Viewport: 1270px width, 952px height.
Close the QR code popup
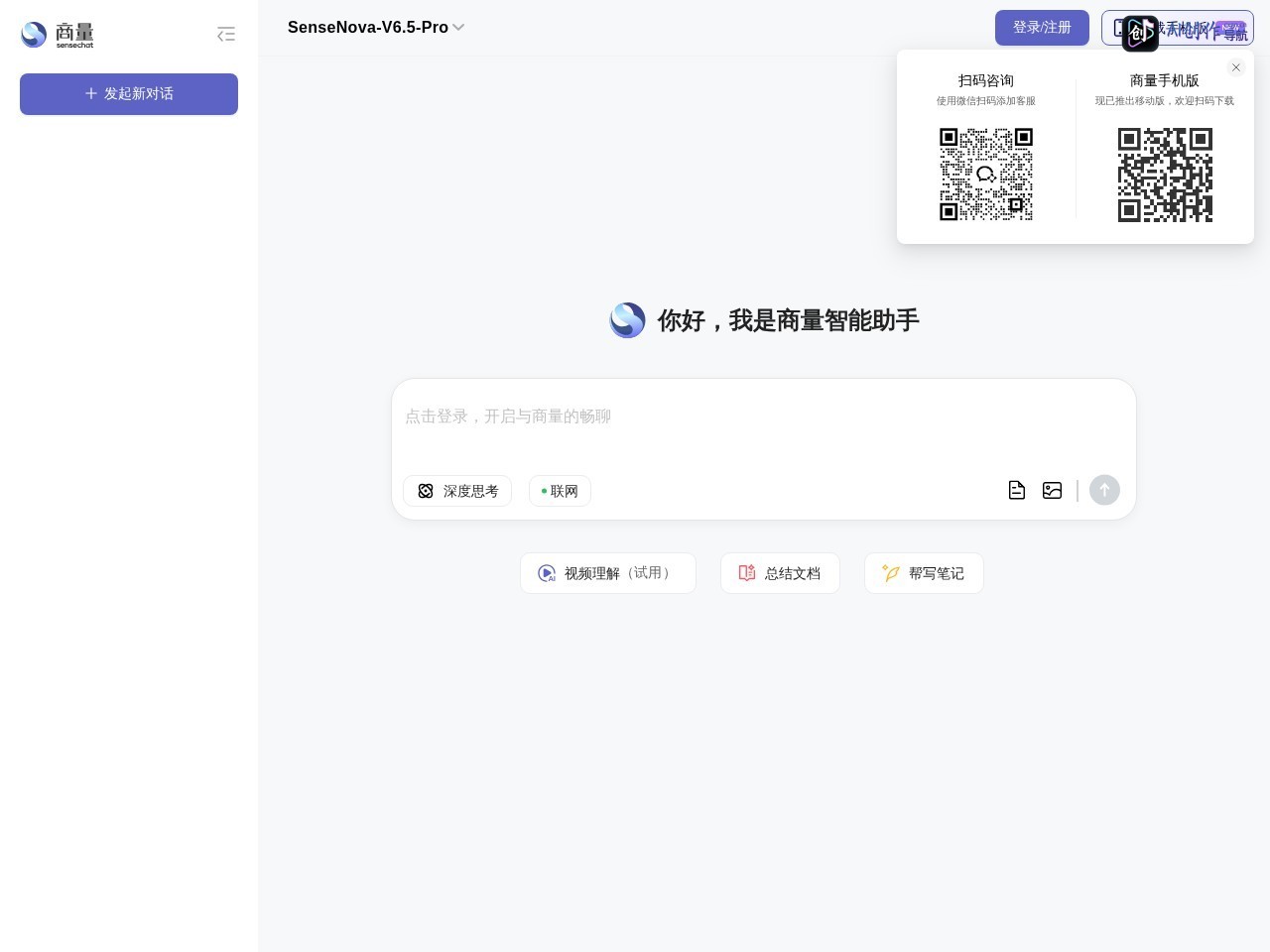click(x=1235, y=67)
